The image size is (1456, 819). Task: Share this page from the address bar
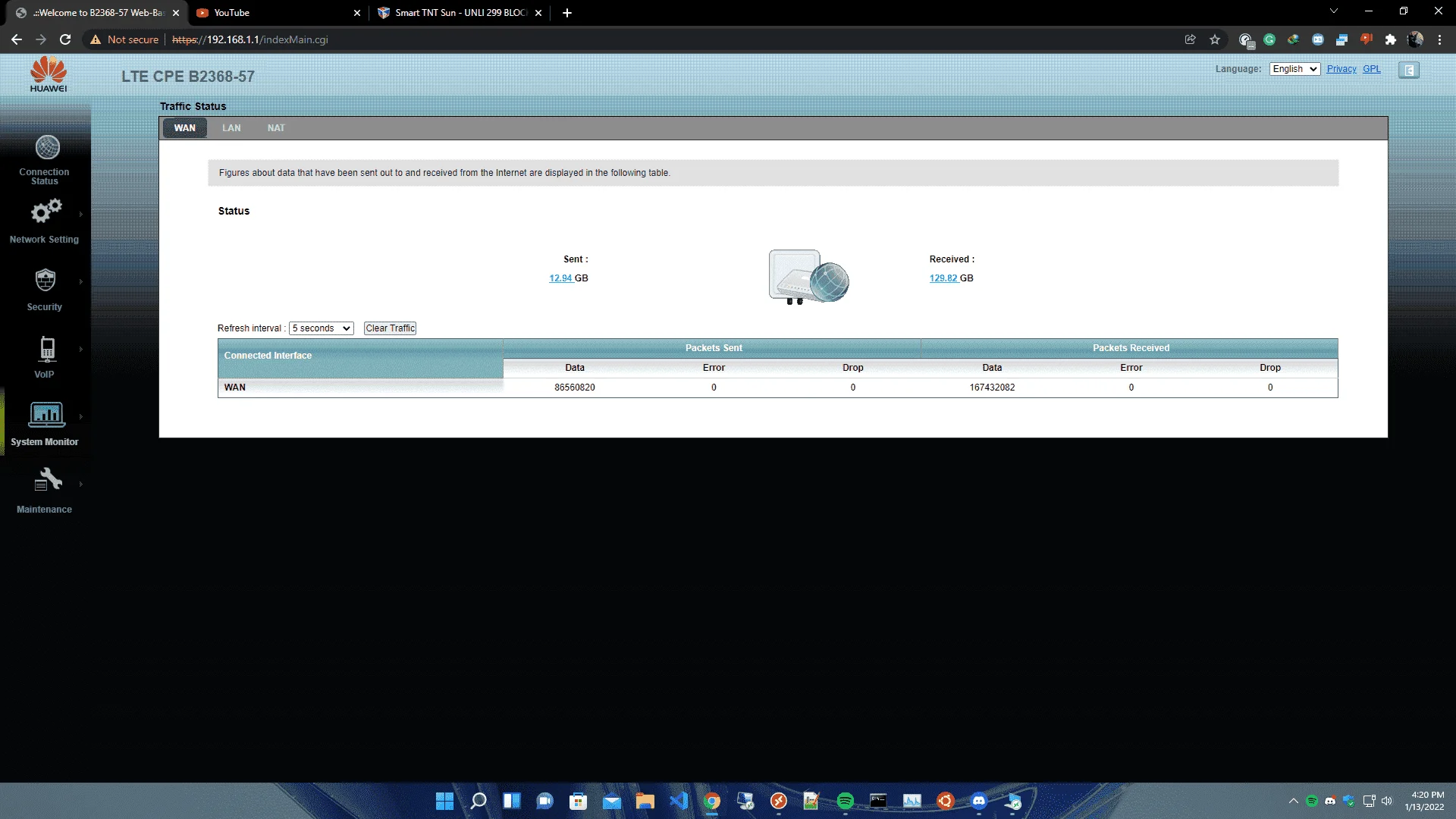click(1191, 39)
